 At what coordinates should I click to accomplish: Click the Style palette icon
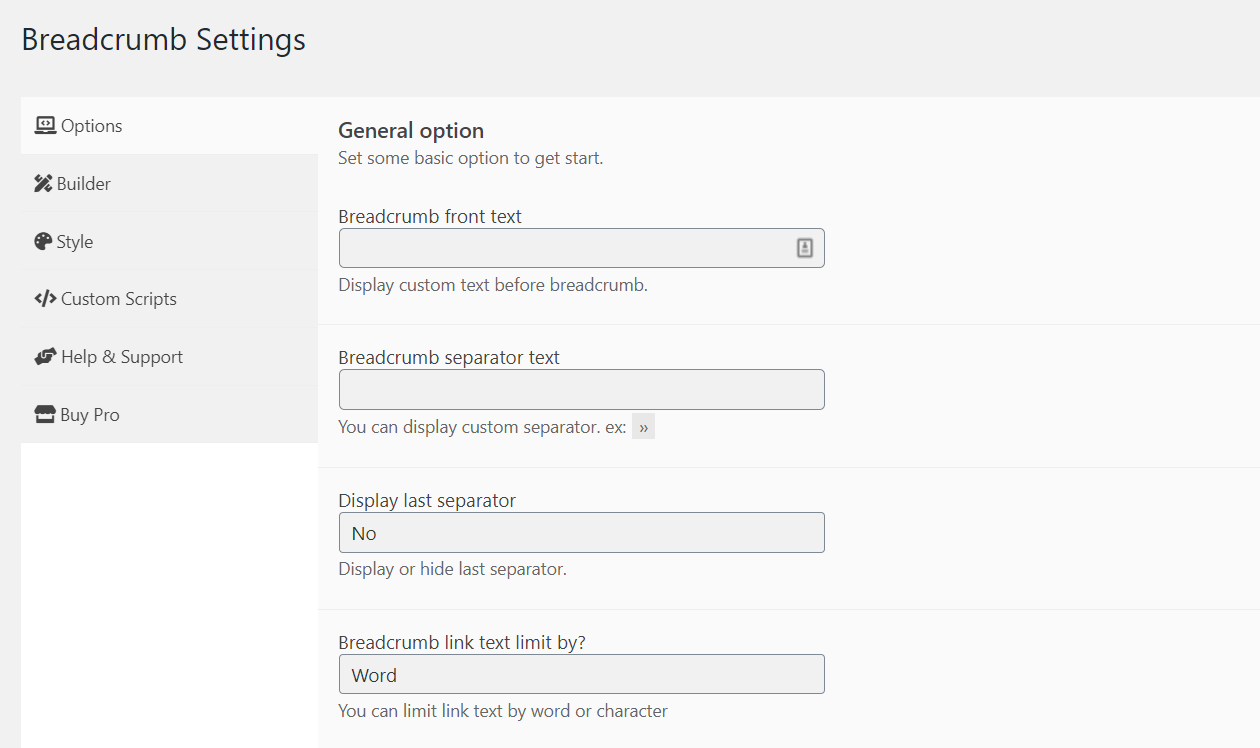(43, 242)
